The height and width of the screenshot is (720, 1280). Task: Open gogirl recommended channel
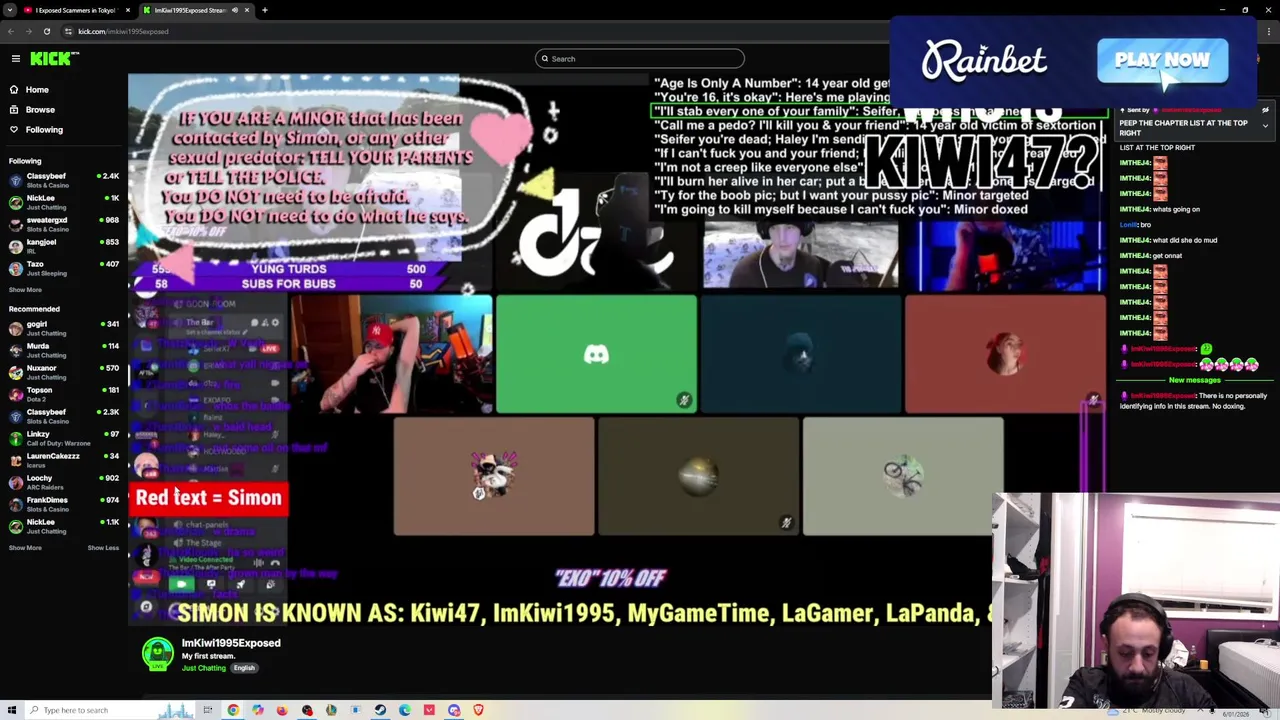(x=63, y=328)
